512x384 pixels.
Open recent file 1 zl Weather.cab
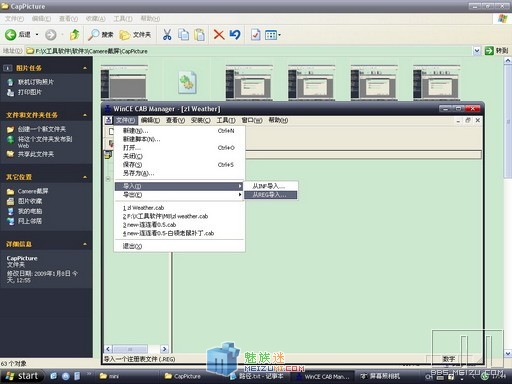tap(179, 208)
